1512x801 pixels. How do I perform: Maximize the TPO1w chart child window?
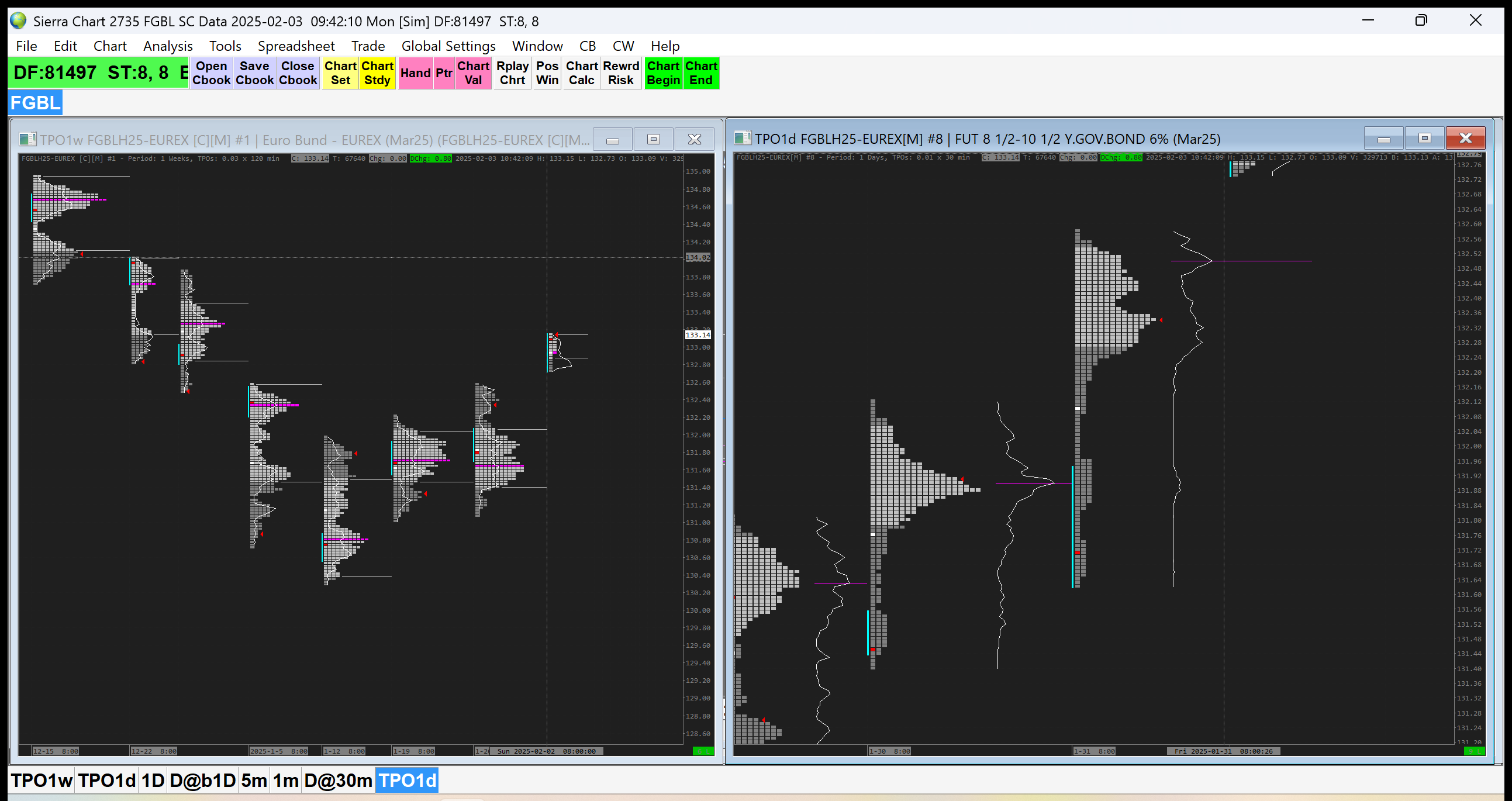pyautogui.click(x=653, y=139)
